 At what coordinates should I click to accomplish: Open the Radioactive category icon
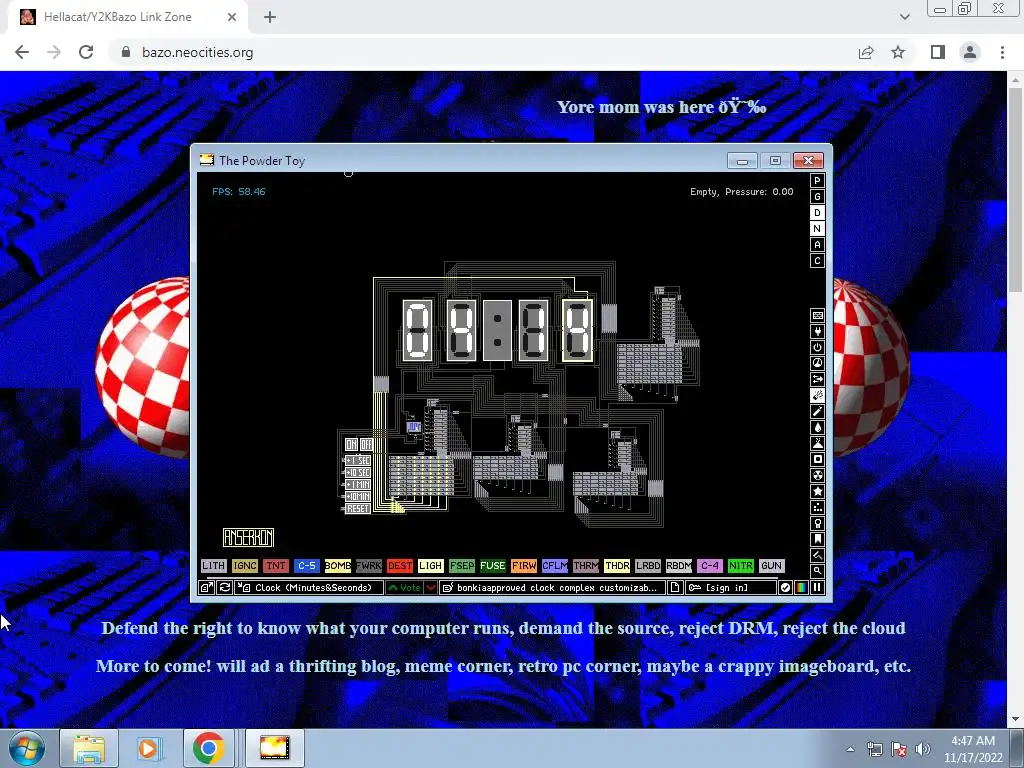pyautogui.click(x=817, y=475)
